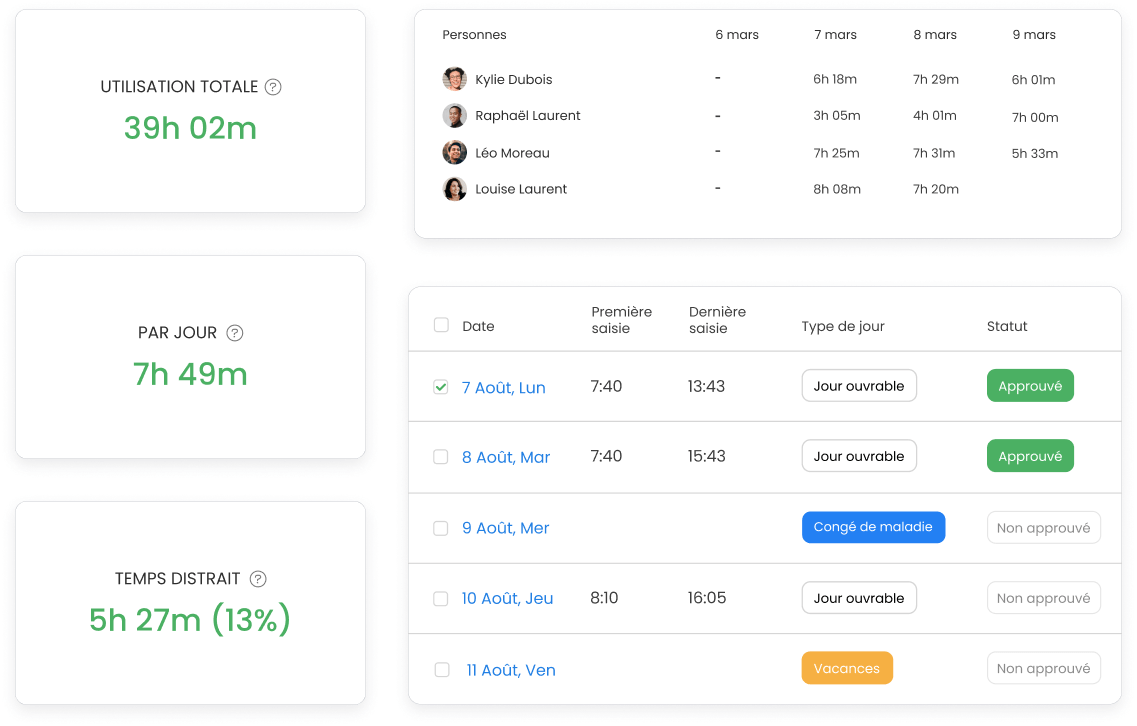Click the 6 mars column header
The height and width of the screenshot is (726, 1137).
pos(737,35)
